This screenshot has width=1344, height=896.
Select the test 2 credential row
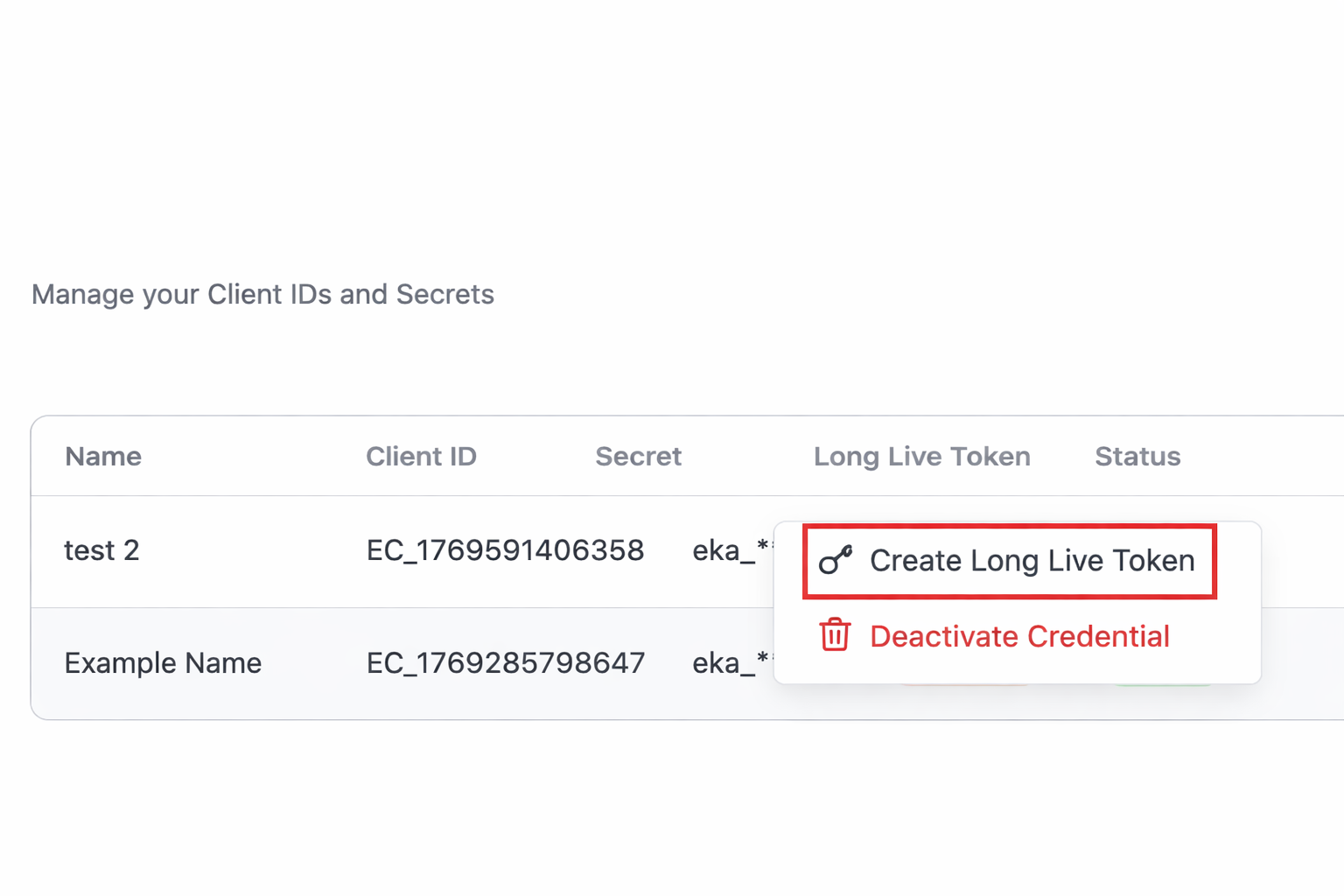pyautogui.click(x=350, y=550)
